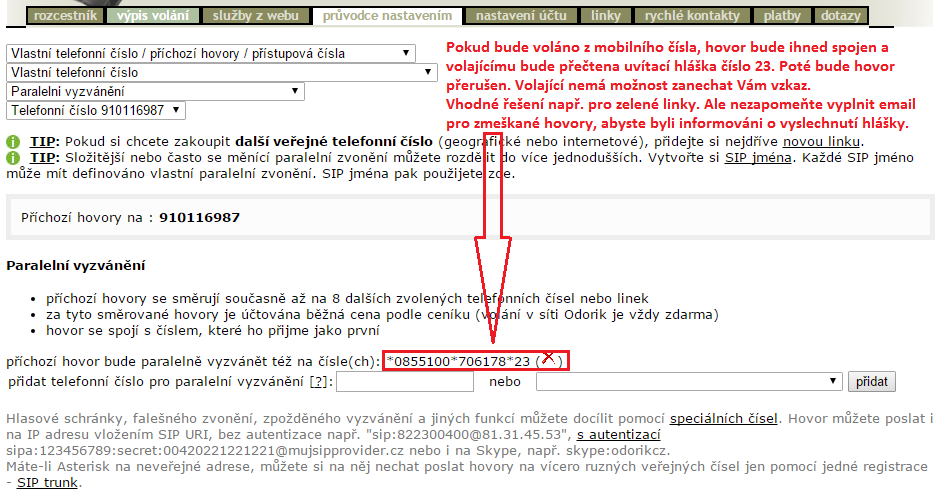Open the second 'Vlastní telefonní číslo' dropdown
The image size is (943, 499).
click(222, 72)
